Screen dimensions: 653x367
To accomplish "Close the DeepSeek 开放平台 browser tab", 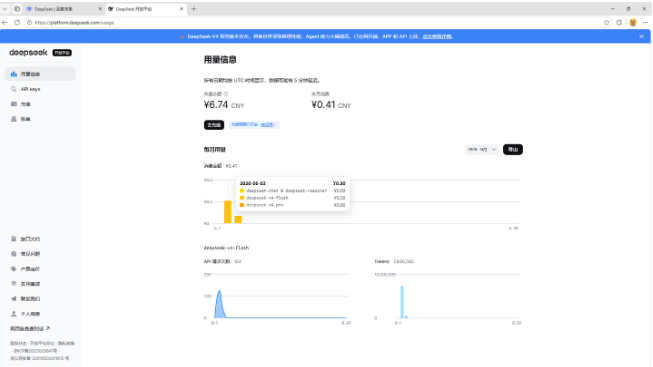I will [181, 9].
